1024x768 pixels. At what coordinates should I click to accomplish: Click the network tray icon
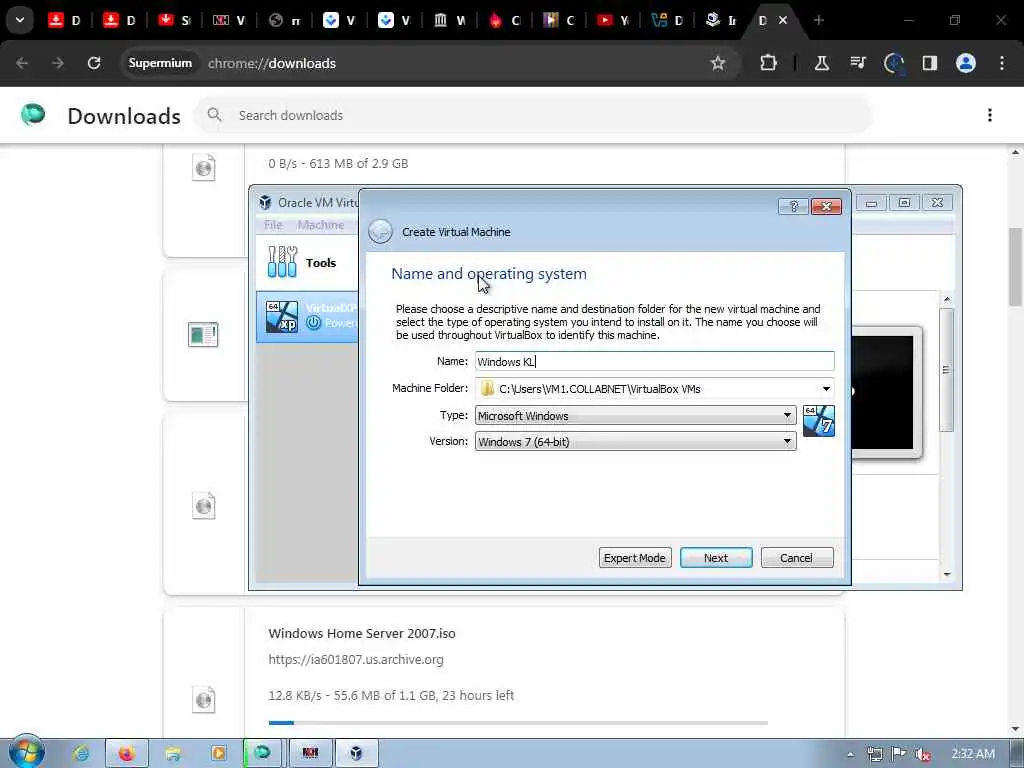tap(875, 754)
